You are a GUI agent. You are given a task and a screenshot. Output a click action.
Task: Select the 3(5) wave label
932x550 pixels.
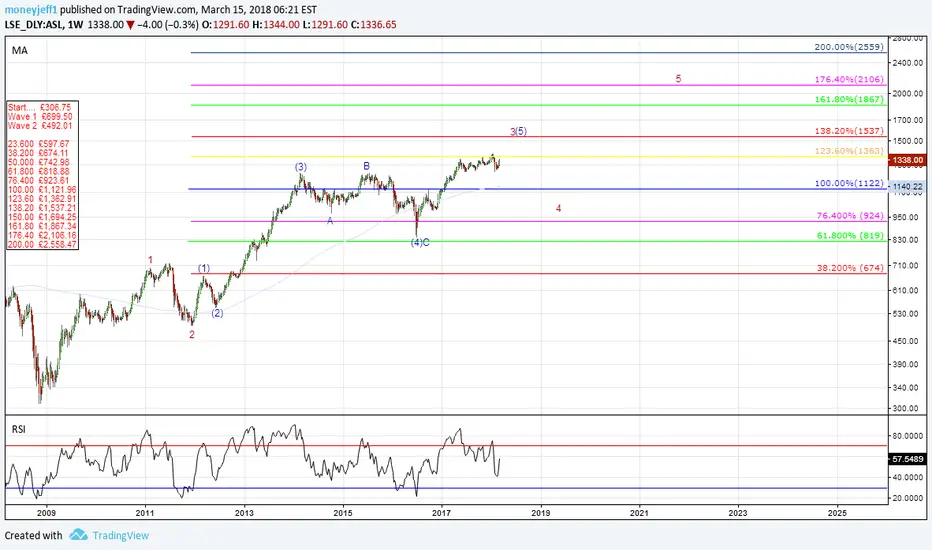click(x=518, y=131)
